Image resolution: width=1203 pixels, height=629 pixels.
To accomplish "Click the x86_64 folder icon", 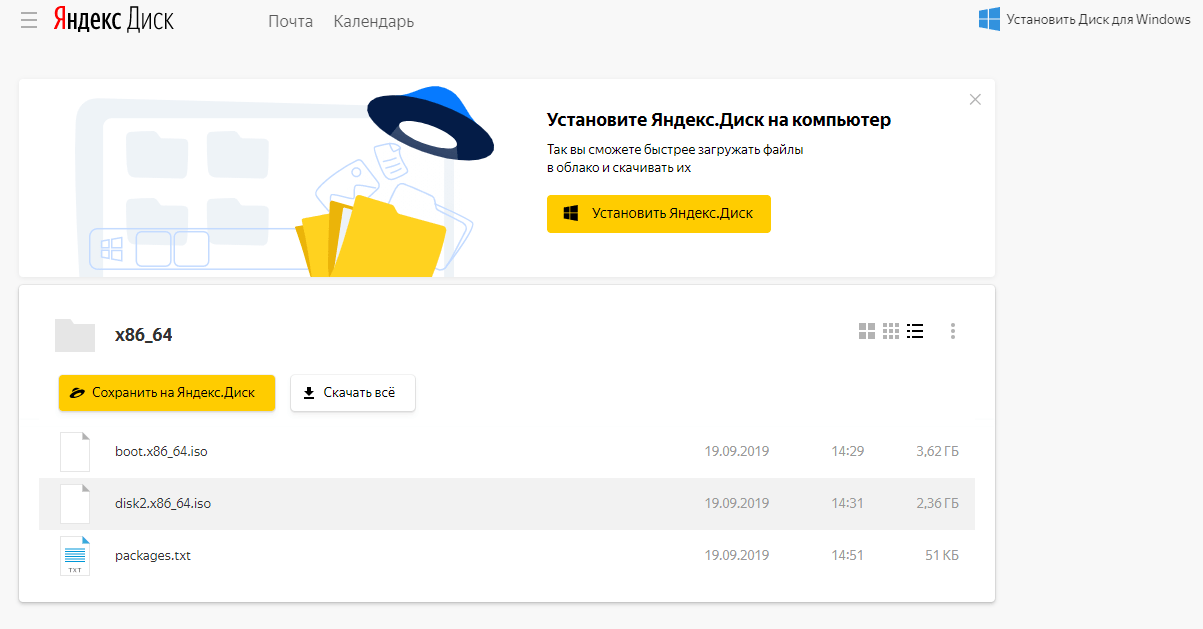I will 74,335.
